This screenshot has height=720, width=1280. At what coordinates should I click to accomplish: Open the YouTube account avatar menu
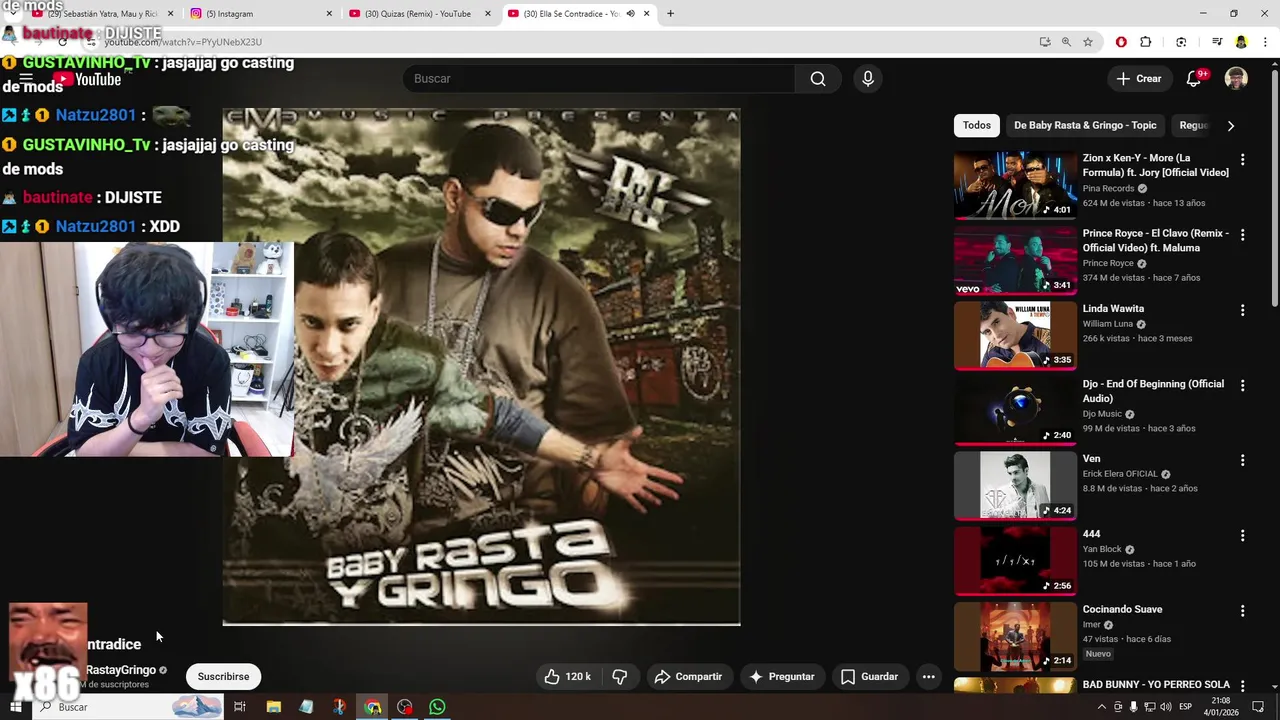[x=1236, y=79]
